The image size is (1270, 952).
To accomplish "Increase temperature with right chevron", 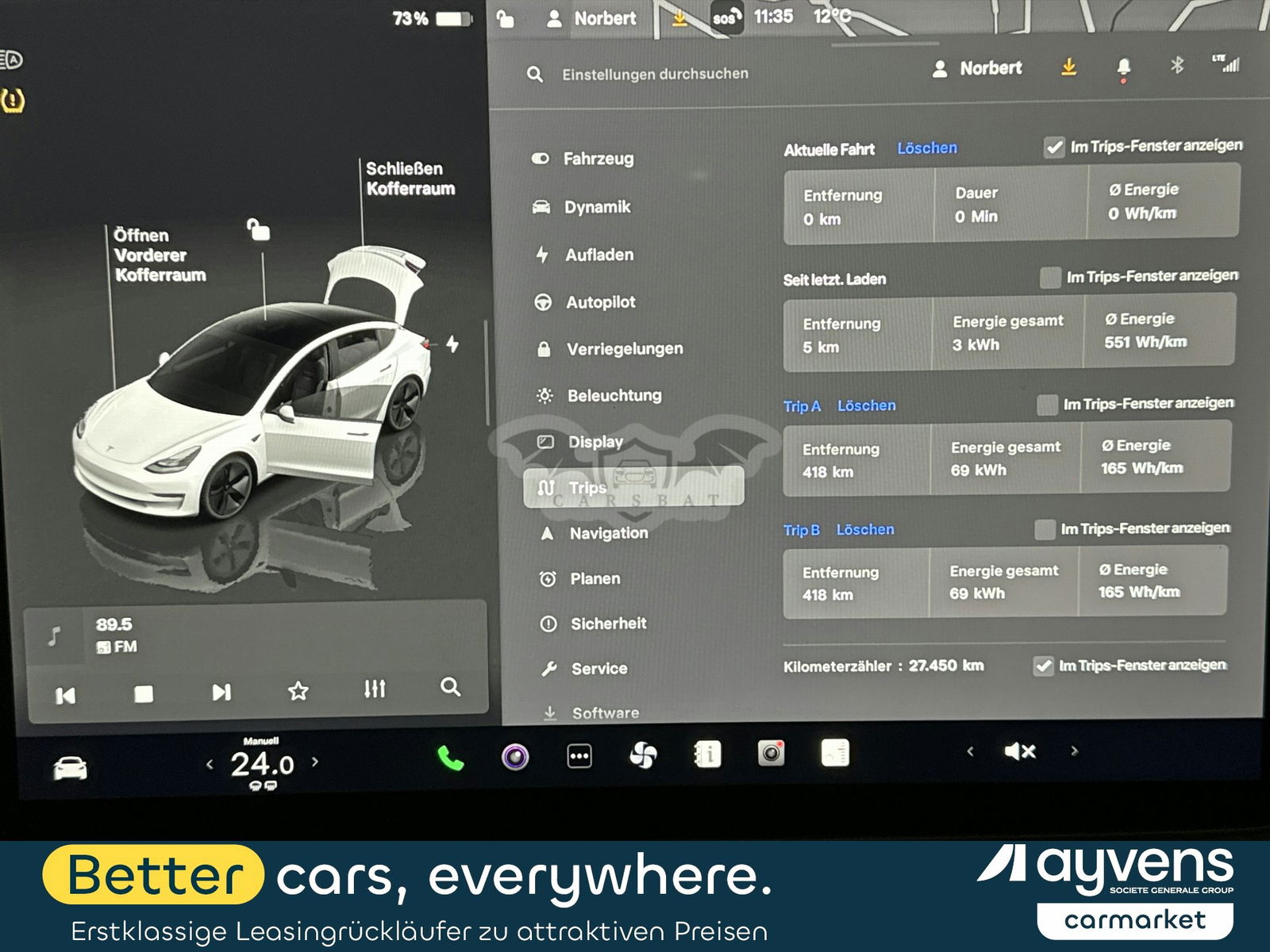I will [x=315, y=762].
